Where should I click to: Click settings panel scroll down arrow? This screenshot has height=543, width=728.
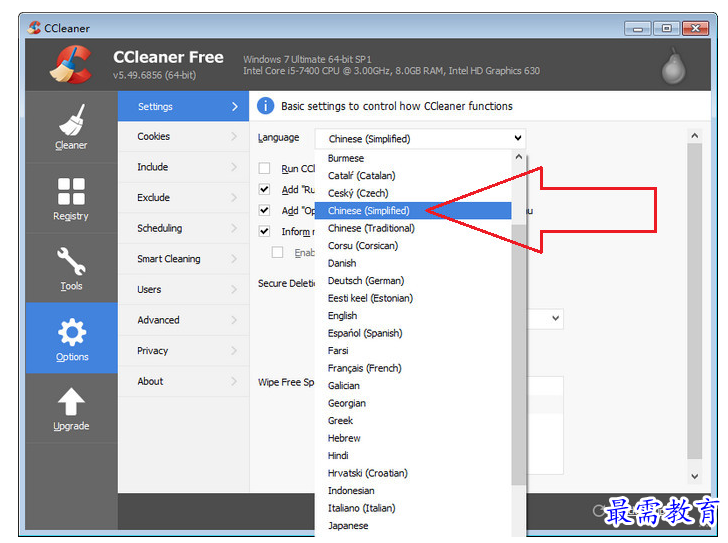tap(695, 476)
